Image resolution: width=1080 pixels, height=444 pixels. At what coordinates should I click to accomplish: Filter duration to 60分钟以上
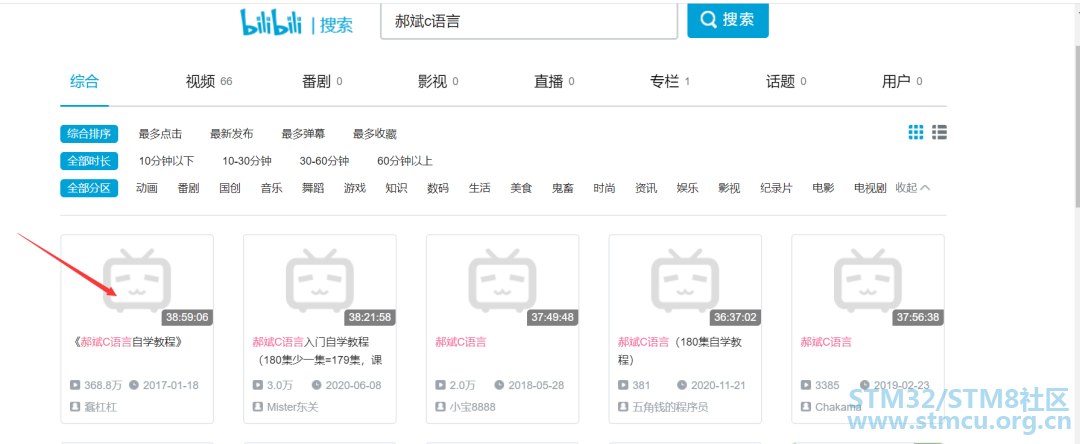click(x=405, y=161)
